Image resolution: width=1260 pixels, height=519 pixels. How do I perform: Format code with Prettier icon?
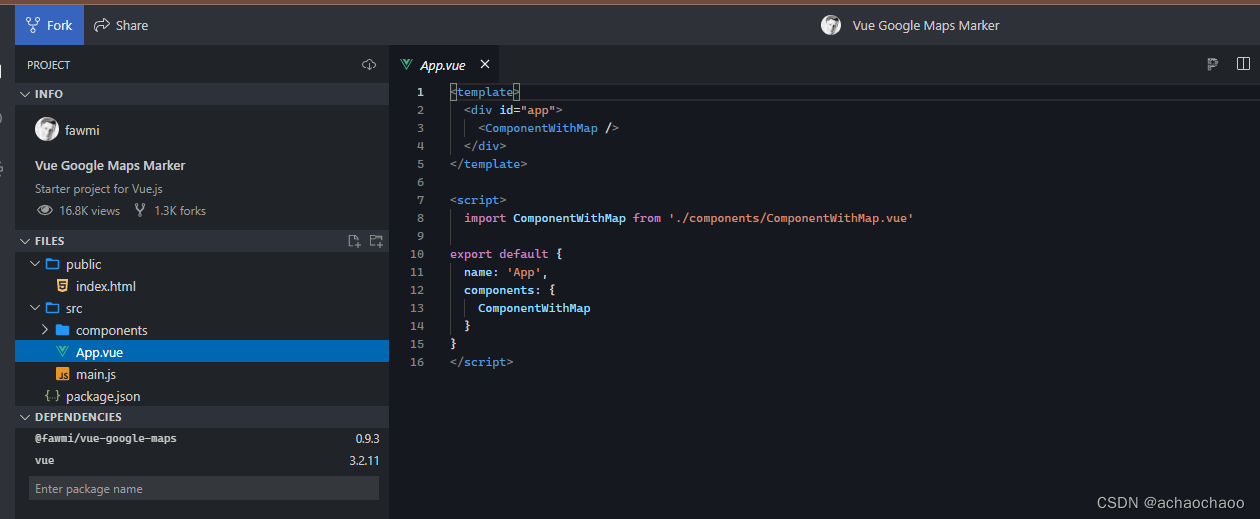1212,65
